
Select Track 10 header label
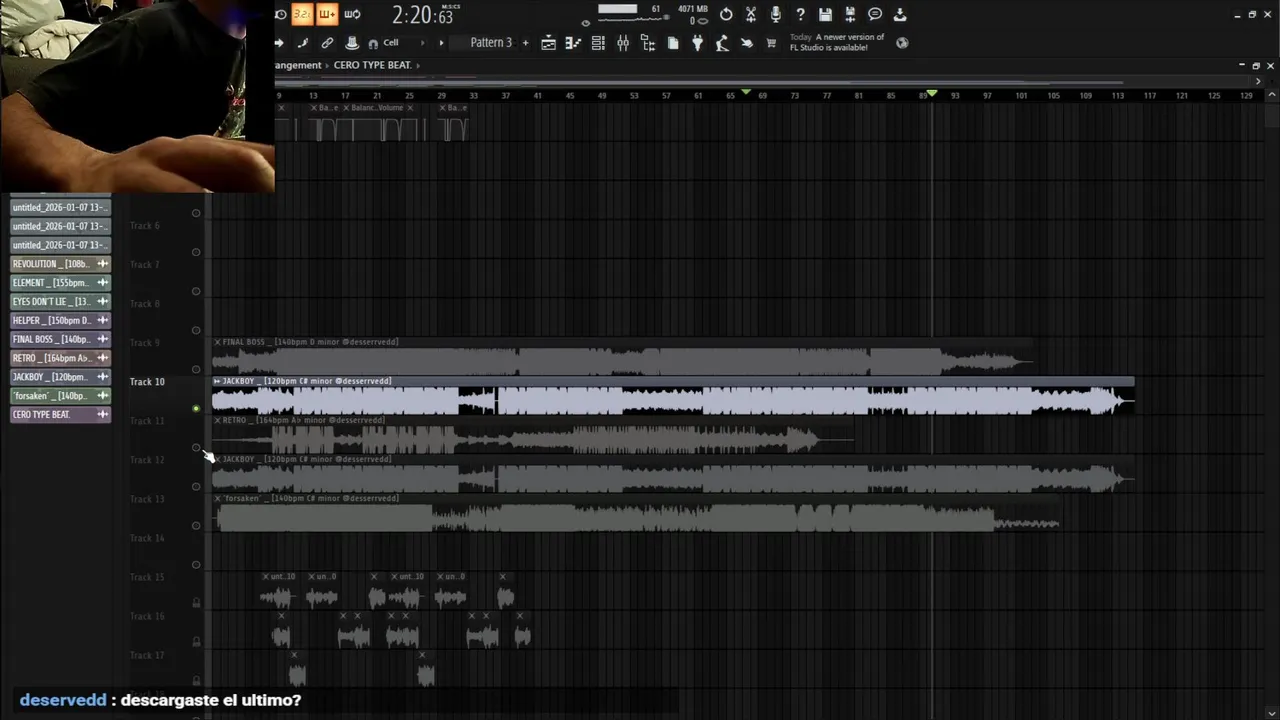[x=147, y=382]
